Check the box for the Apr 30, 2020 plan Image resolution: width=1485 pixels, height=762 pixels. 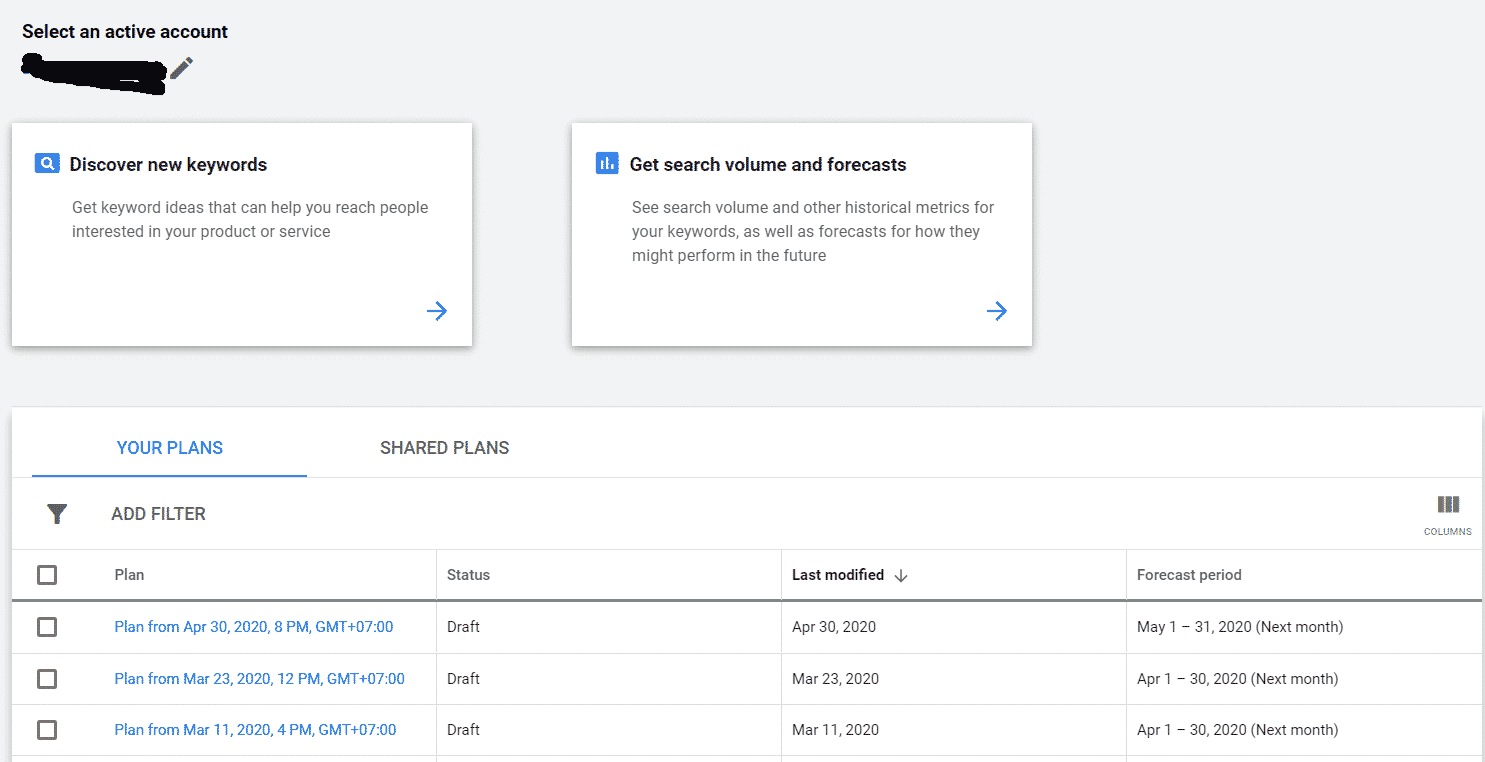click(47, 627)
